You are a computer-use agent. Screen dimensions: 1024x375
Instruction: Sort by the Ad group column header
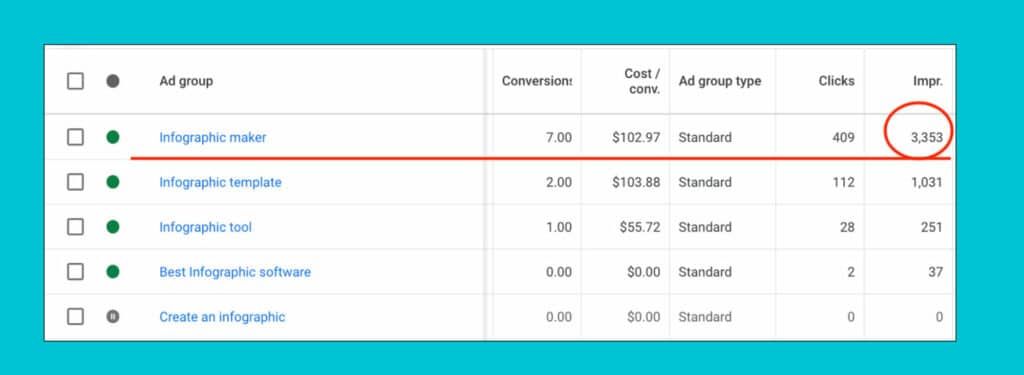pos(186,81)
